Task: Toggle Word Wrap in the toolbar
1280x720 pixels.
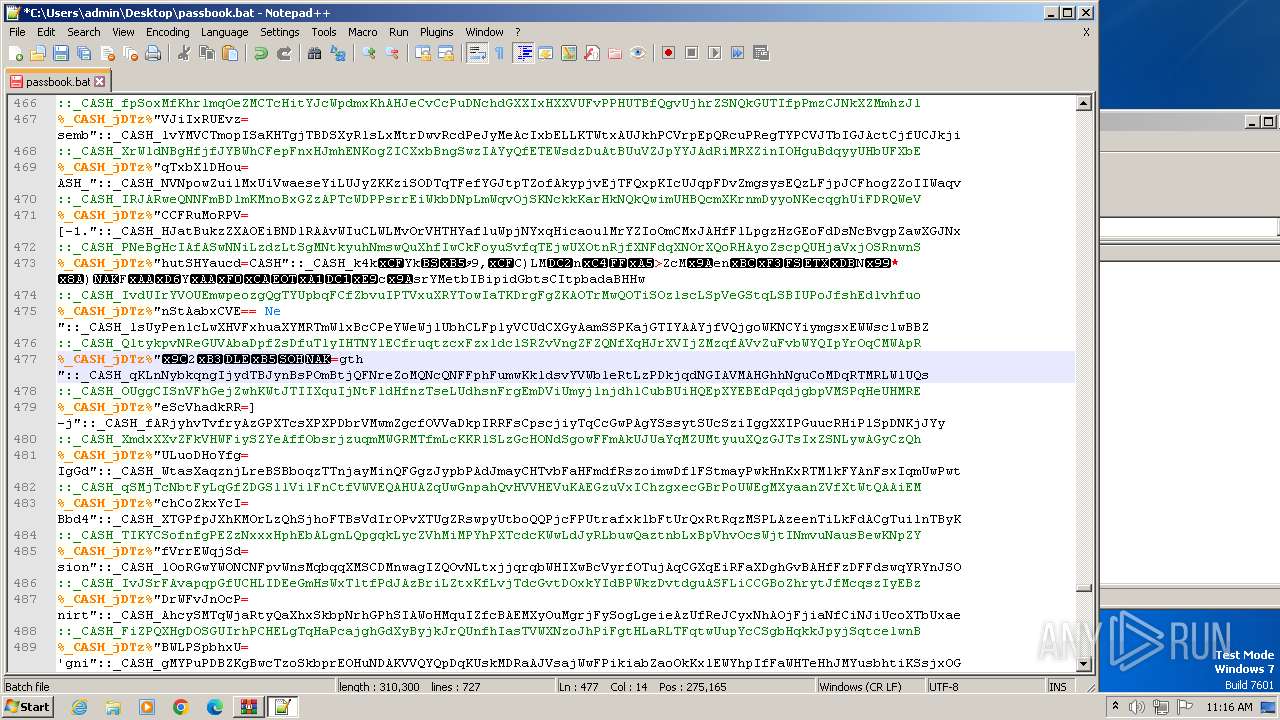Action: pos(477,53)
